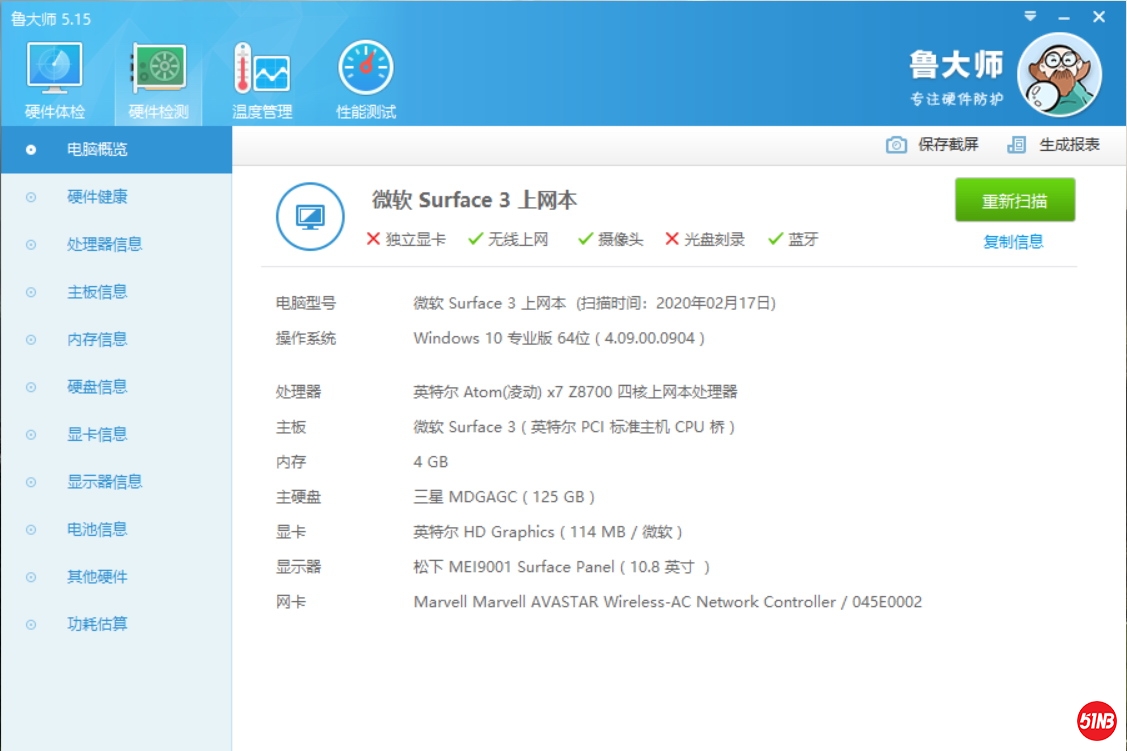Click the blue computer monitor icon
The image size is (1127, 751).
point(310,217)
